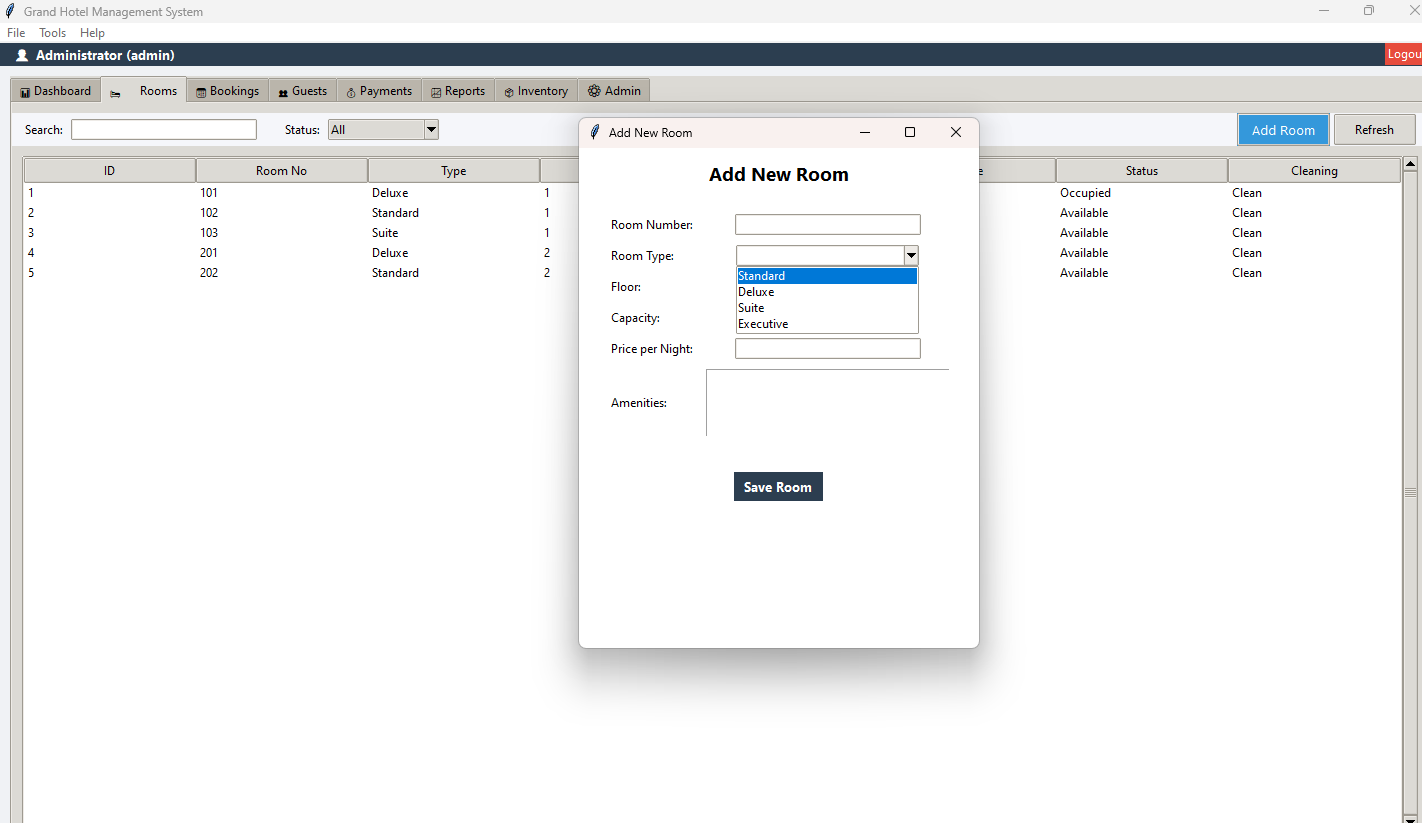Click the Room Number input field
This screenshot has height=823, width=1422.
click(x=827, y=225)
